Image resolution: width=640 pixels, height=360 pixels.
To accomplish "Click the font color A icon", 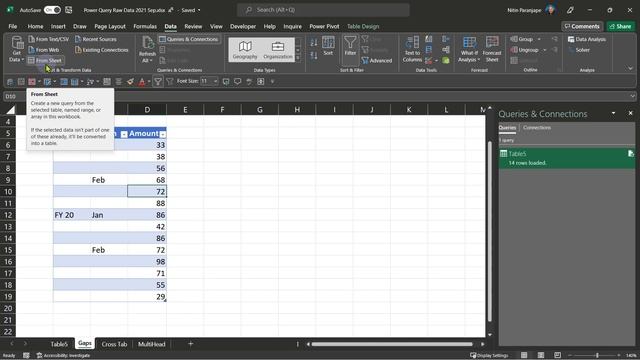I will pyautogui.click(x=142, y=82).
